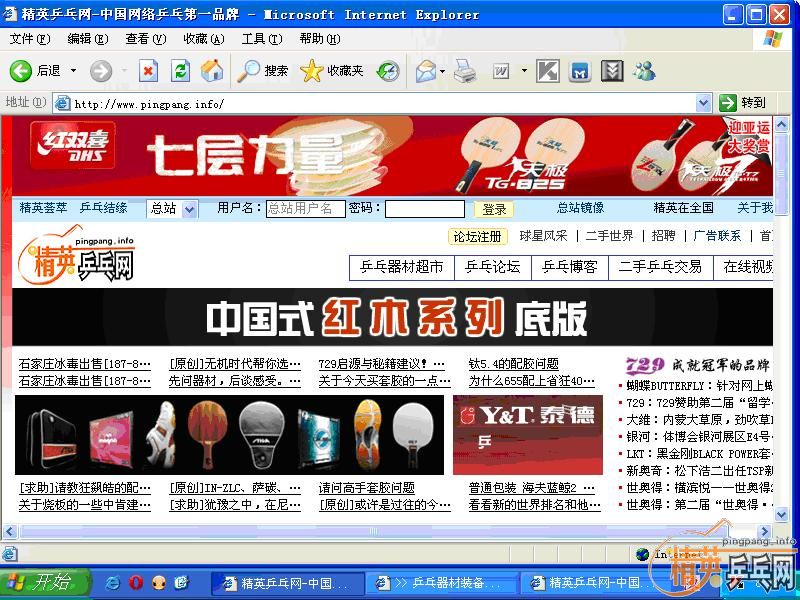The width and height of the screenshot is (800, 600).
Task: Open the 搜索 search magnifier
Action: coord(263,70)
